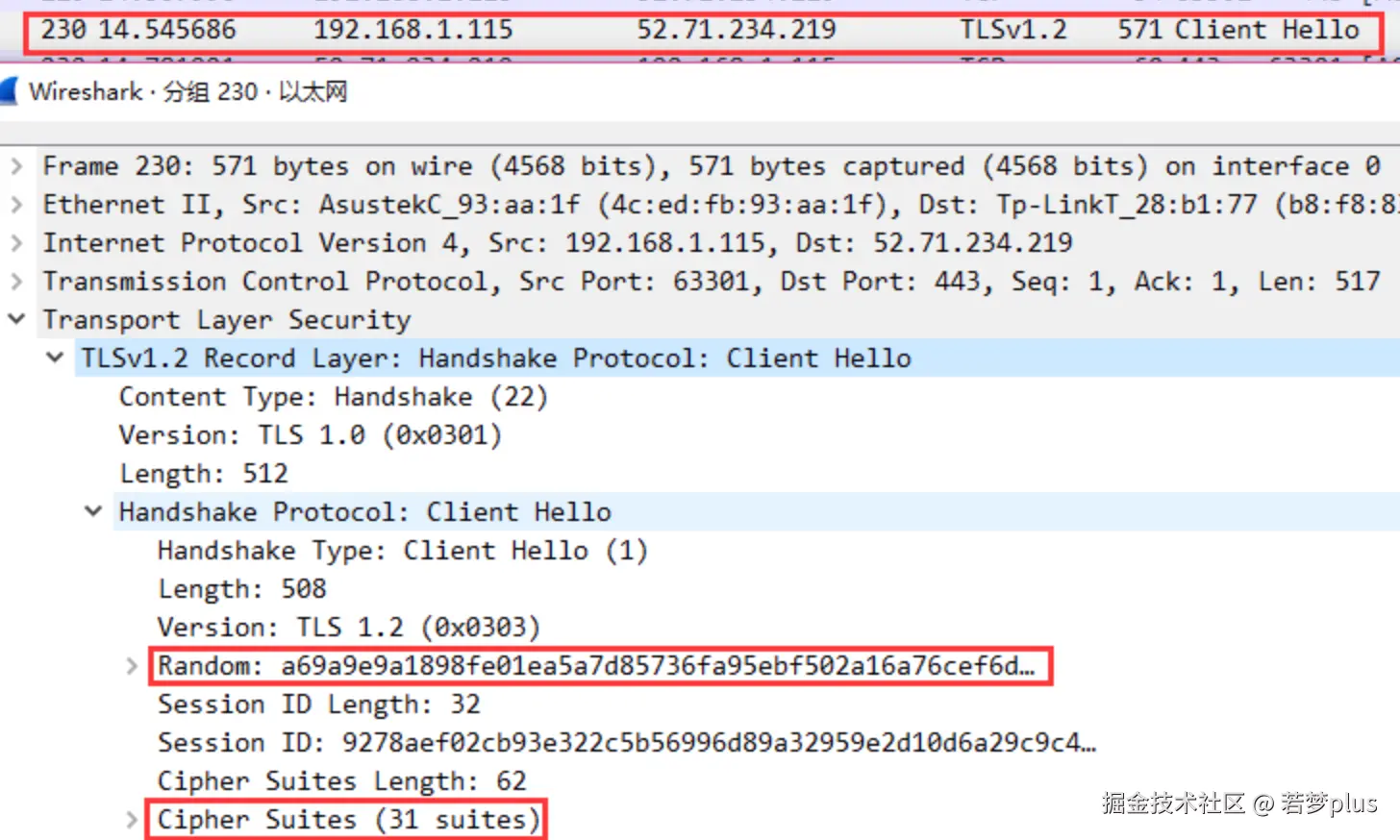Viewport: 1400px width, 840px height.
Task: Expand Transmission Control Protocol section
Action: click(x=16, y=282)
